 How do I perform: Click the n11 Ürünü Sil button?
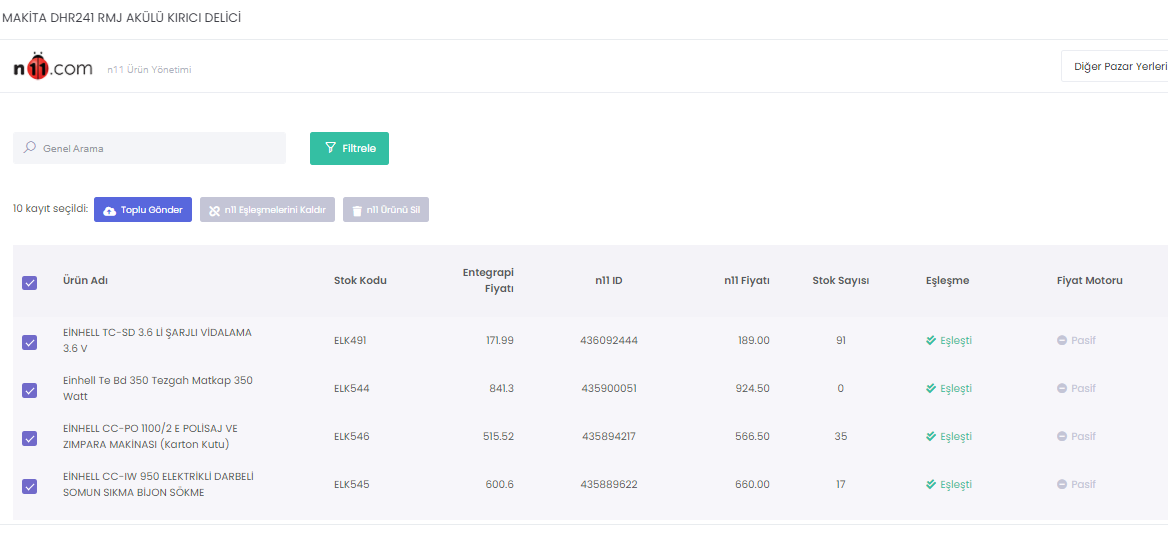385,210
